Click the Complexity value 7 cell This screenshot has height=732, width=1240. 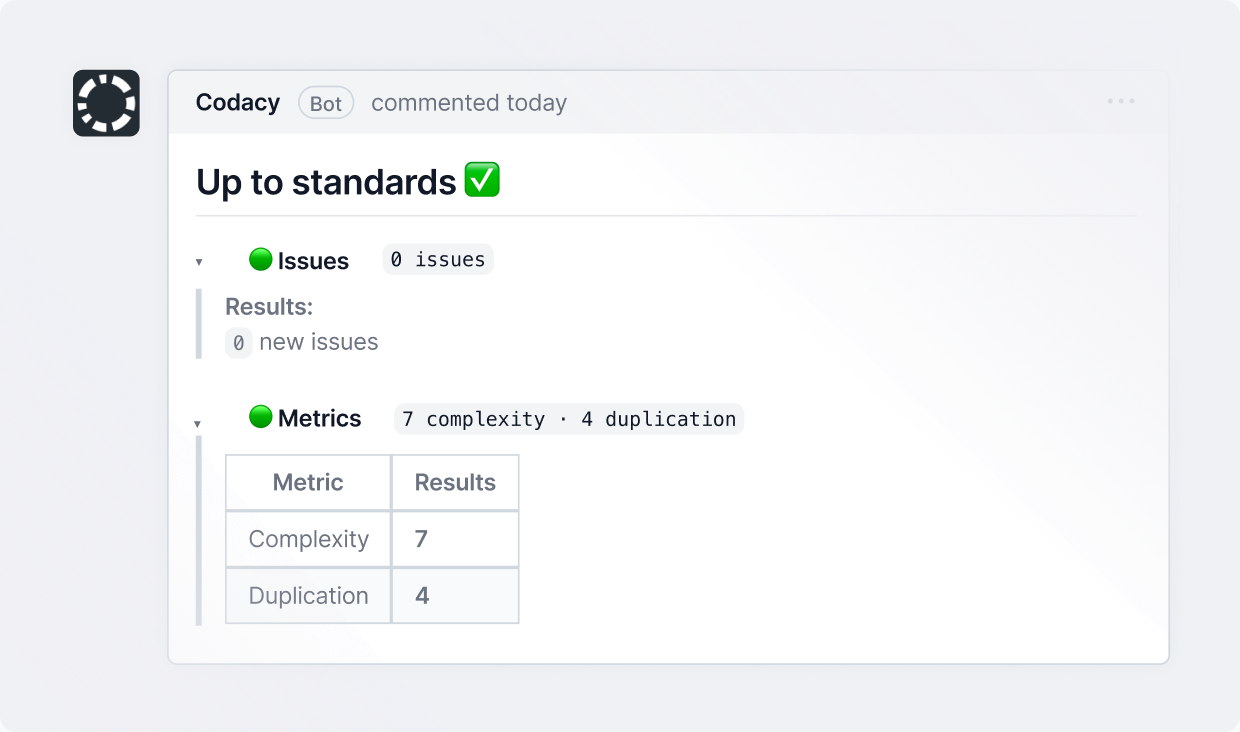[455, 539]
